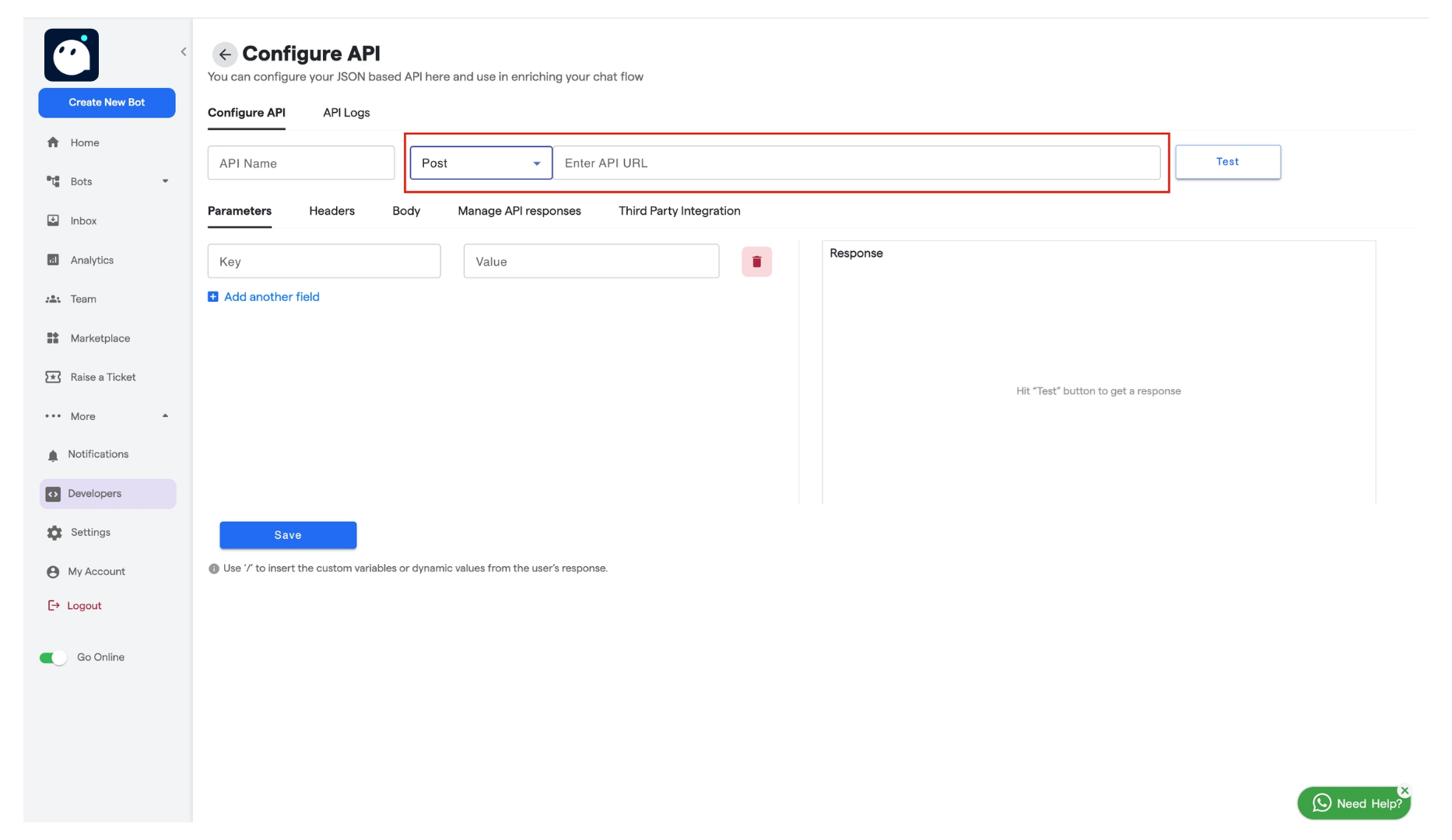Open Settings from sidebar
The image size is (1452, 840).
[89, 532]
